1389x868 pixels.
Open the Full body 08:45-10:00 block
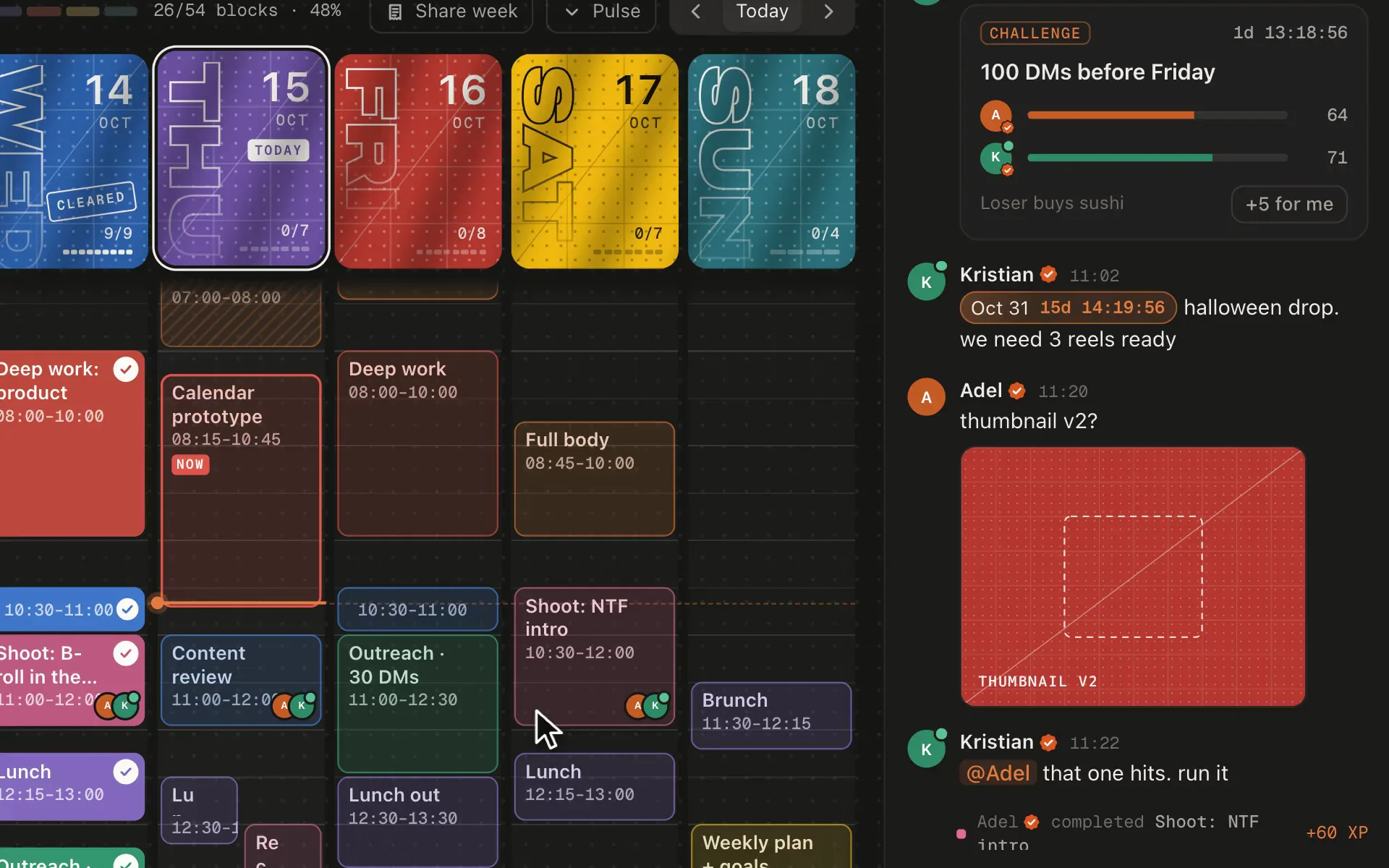tap(595, 479)
